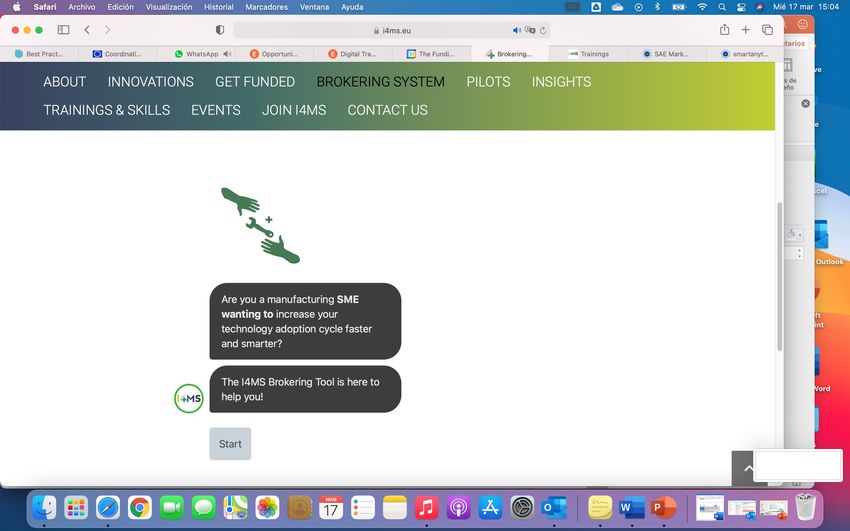850x531 pixels.
Task: Toggle the Safari sidebar button
Action: [x=63, y=30]
